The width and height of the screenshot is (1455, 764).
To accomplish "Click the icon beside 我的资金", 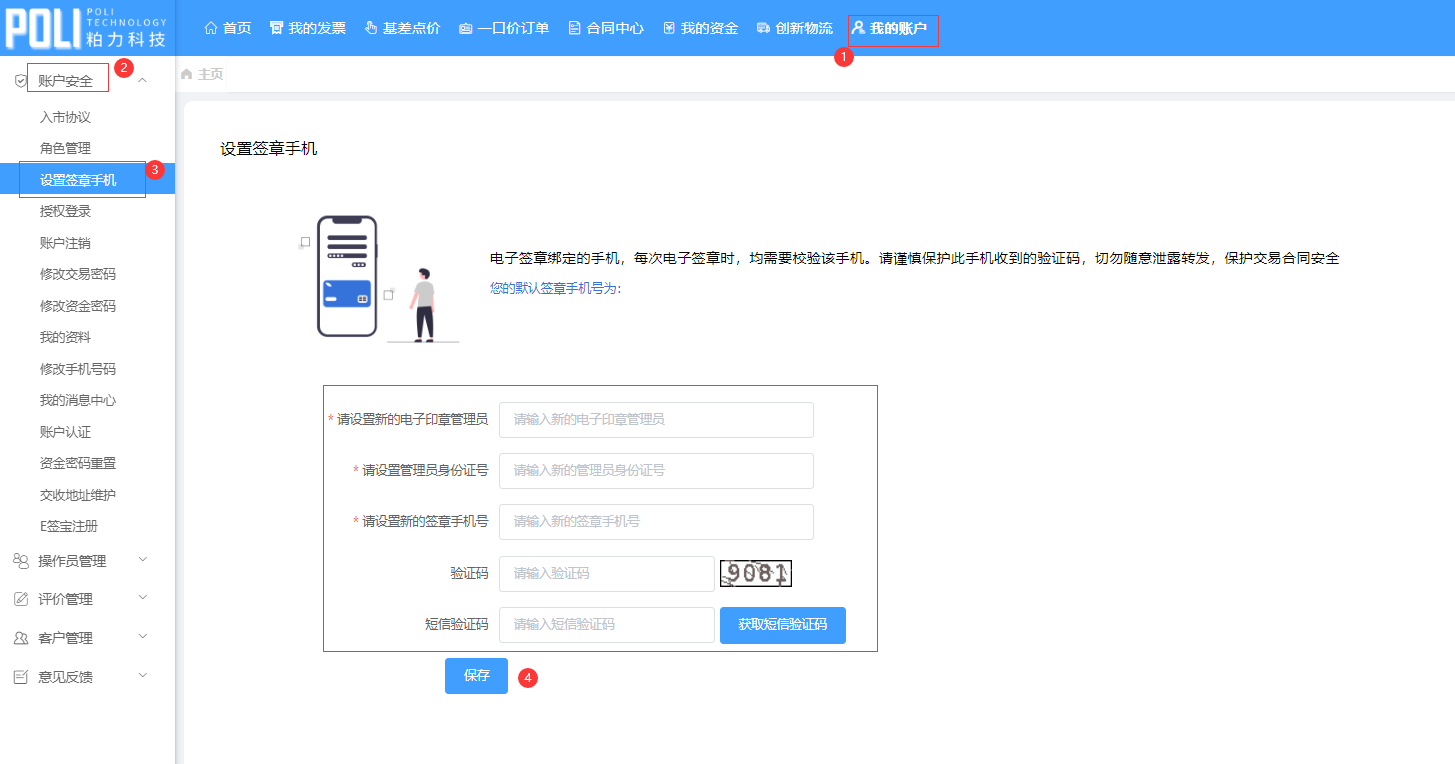I will 669,28.
